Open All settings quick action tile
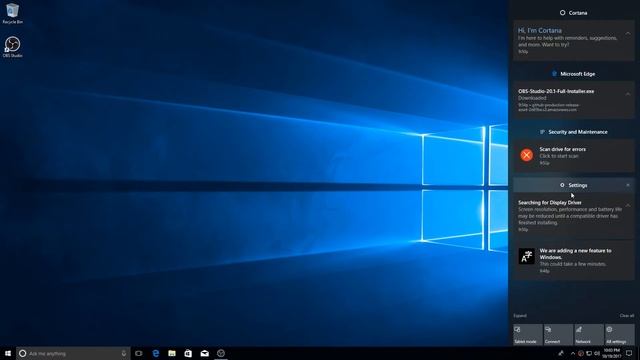 coord(620,335)
